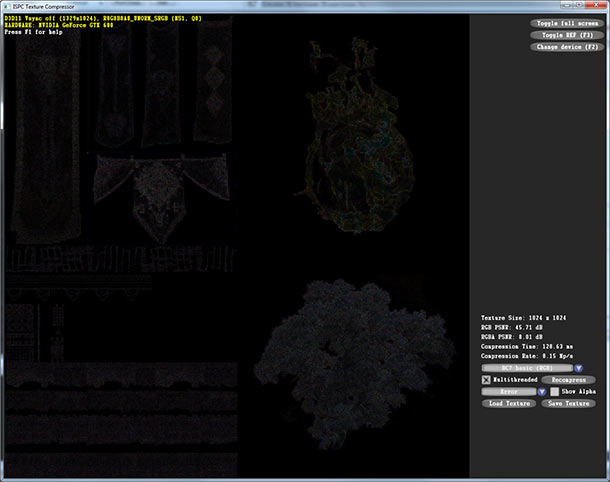Viewport: 610px width, 482px height.
Task: Select the 'Texture Size: 1024 x 1024' text
Action: click(x=524, y=318)
